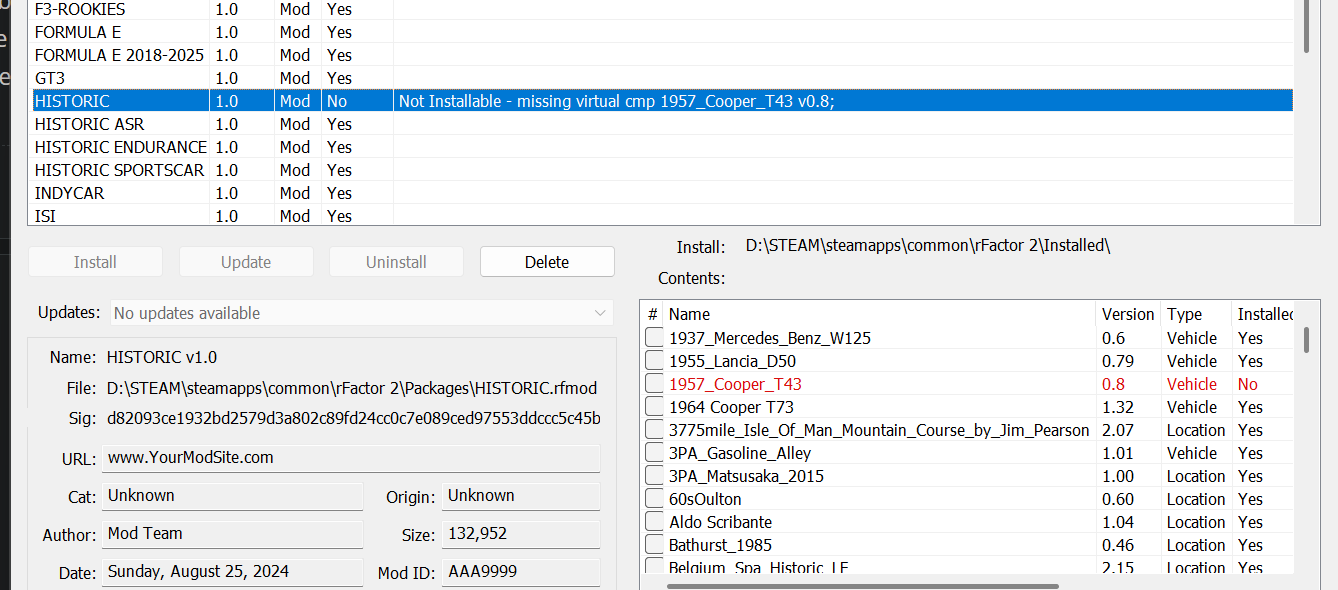
Task: Click Aldo Scribante entry name
Action: coord(720,522)
